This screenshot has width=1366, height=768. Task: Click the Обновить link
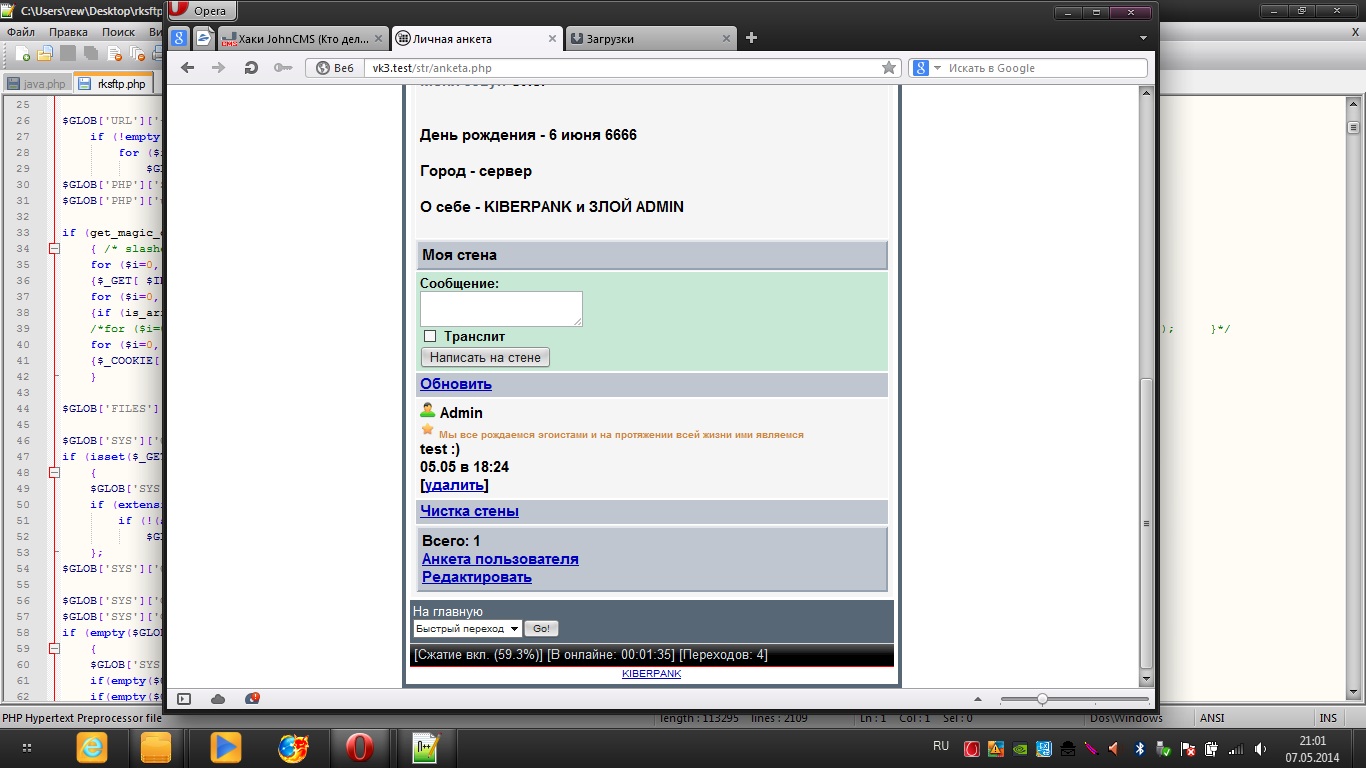pyautogui.click(x=456, y=384)
